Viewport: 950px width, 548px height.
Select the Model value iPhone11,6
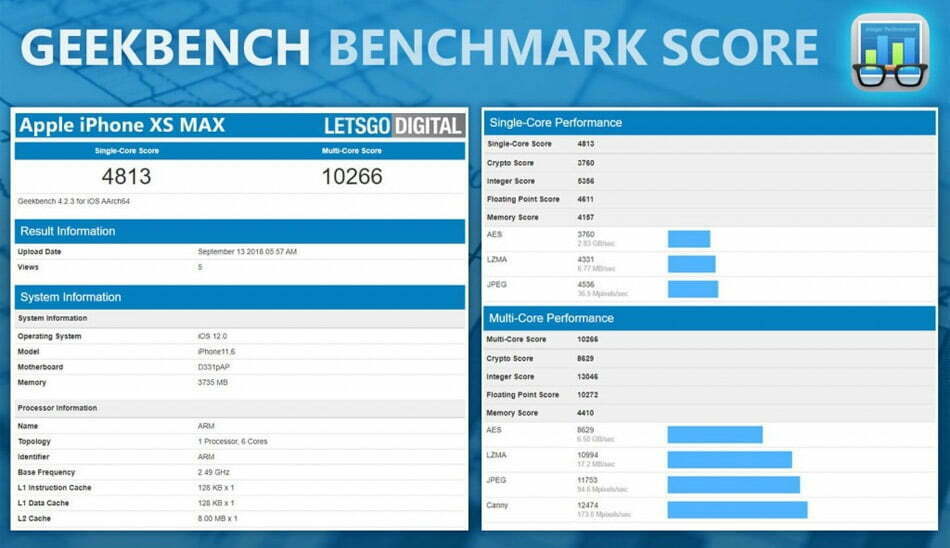click(216, 352)
